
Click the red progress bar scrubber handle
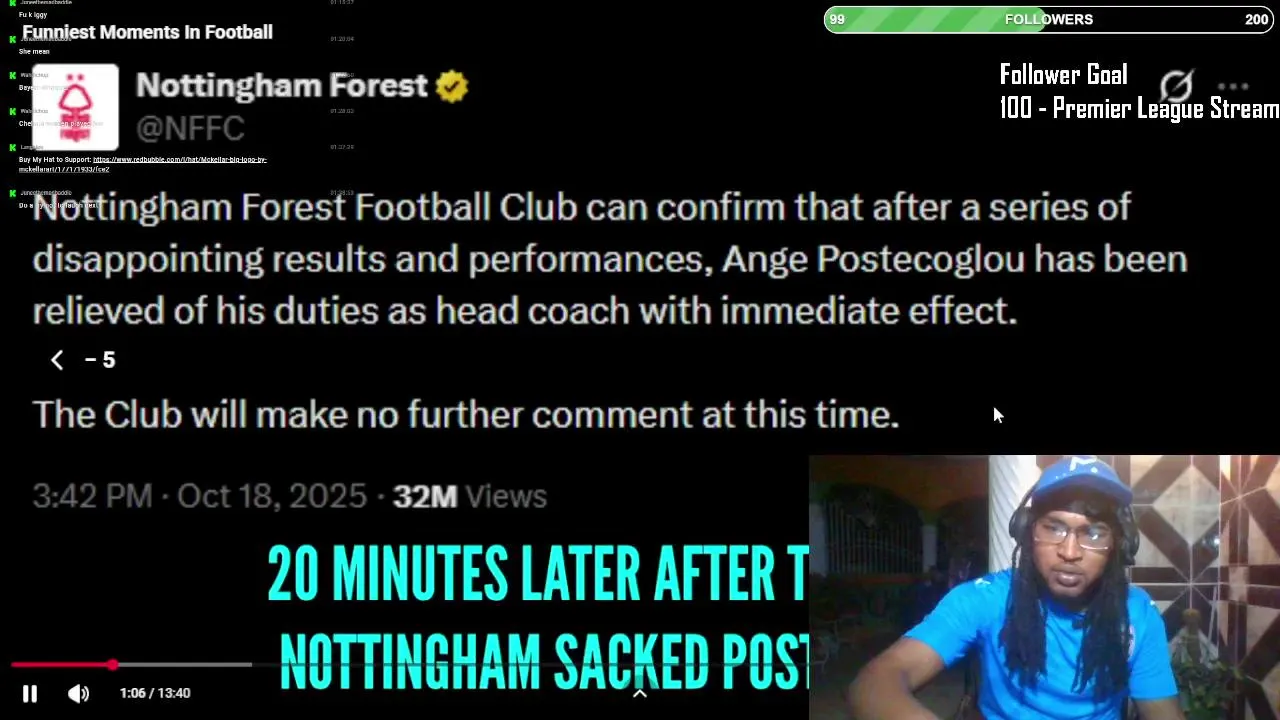[x=113, y=664]
